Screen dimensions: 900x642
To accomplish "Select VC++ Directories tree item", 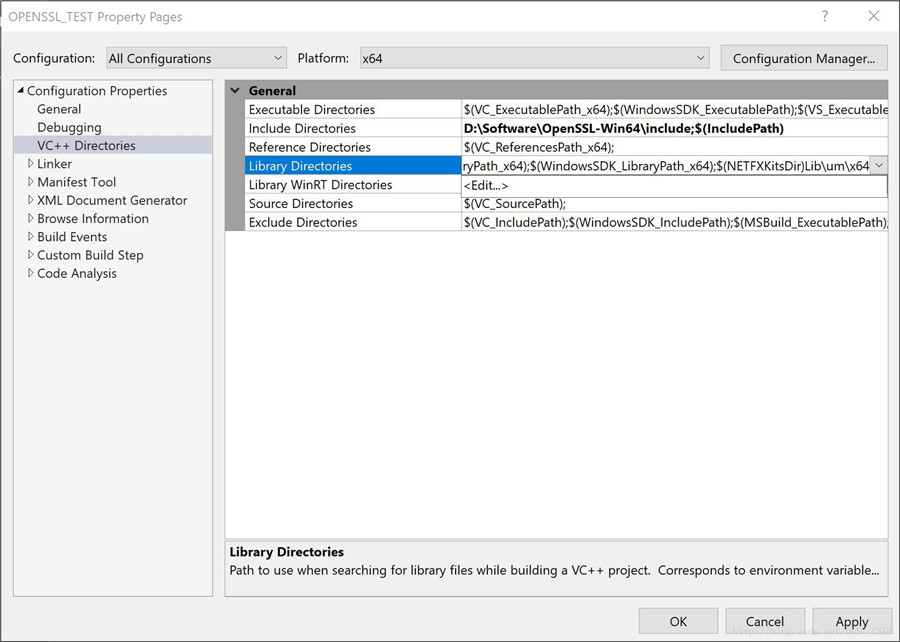I will [86, 145].
